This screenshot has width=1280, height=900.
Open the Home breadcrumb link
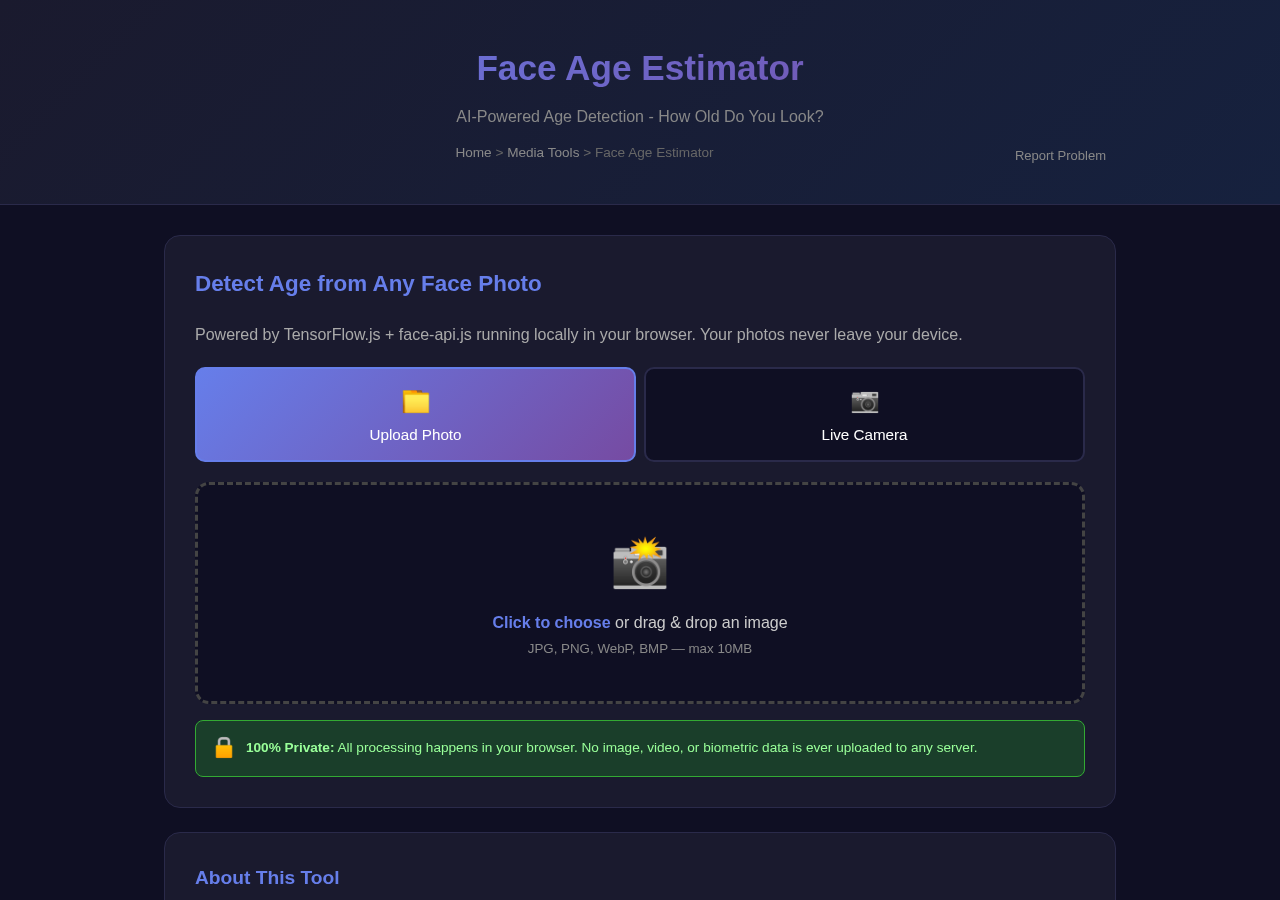[x=473, y=153]
